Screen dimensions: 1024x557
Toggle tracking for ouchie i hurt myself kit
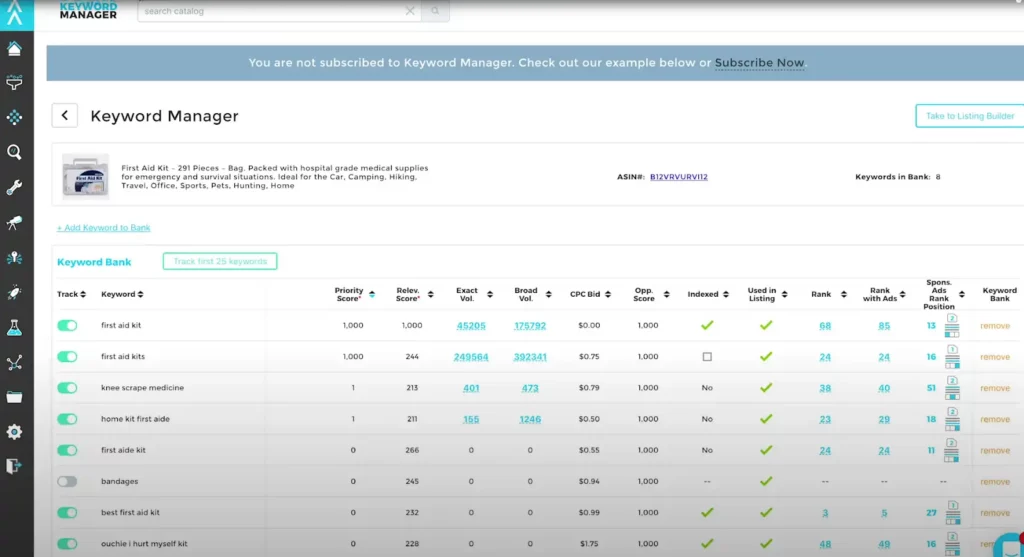pos(67,543)
